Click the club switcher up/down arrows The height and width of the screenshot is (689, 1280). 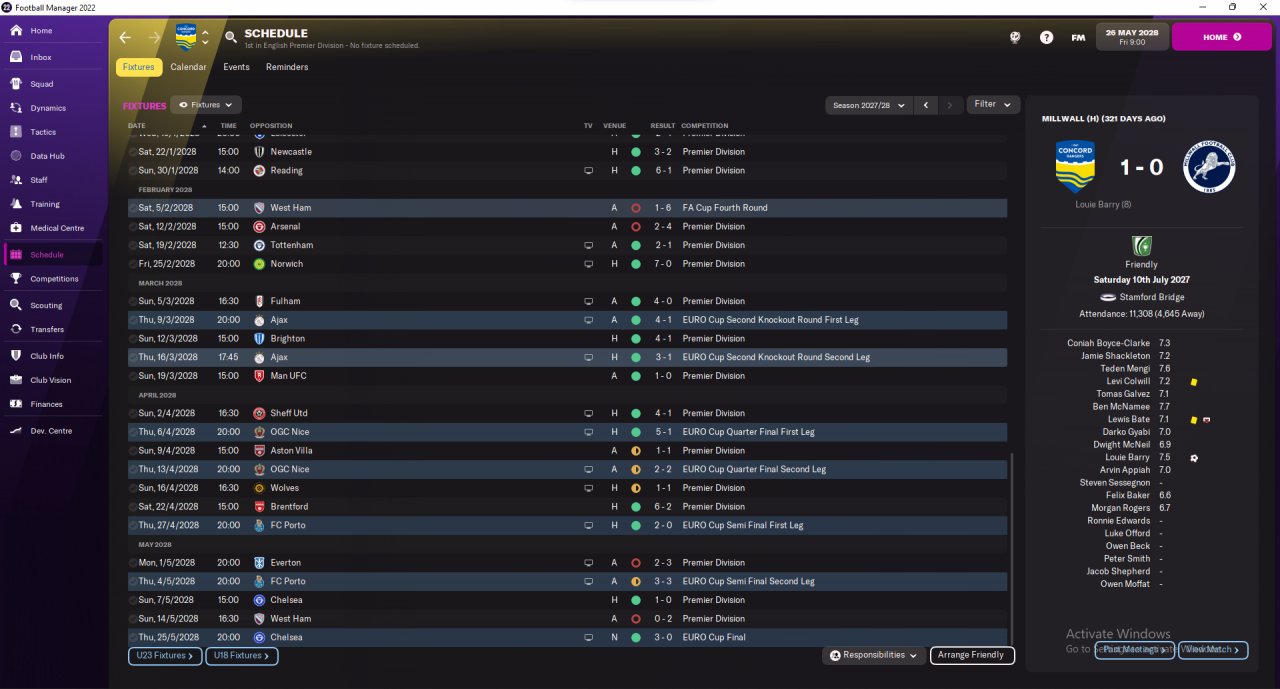point(205,37)
